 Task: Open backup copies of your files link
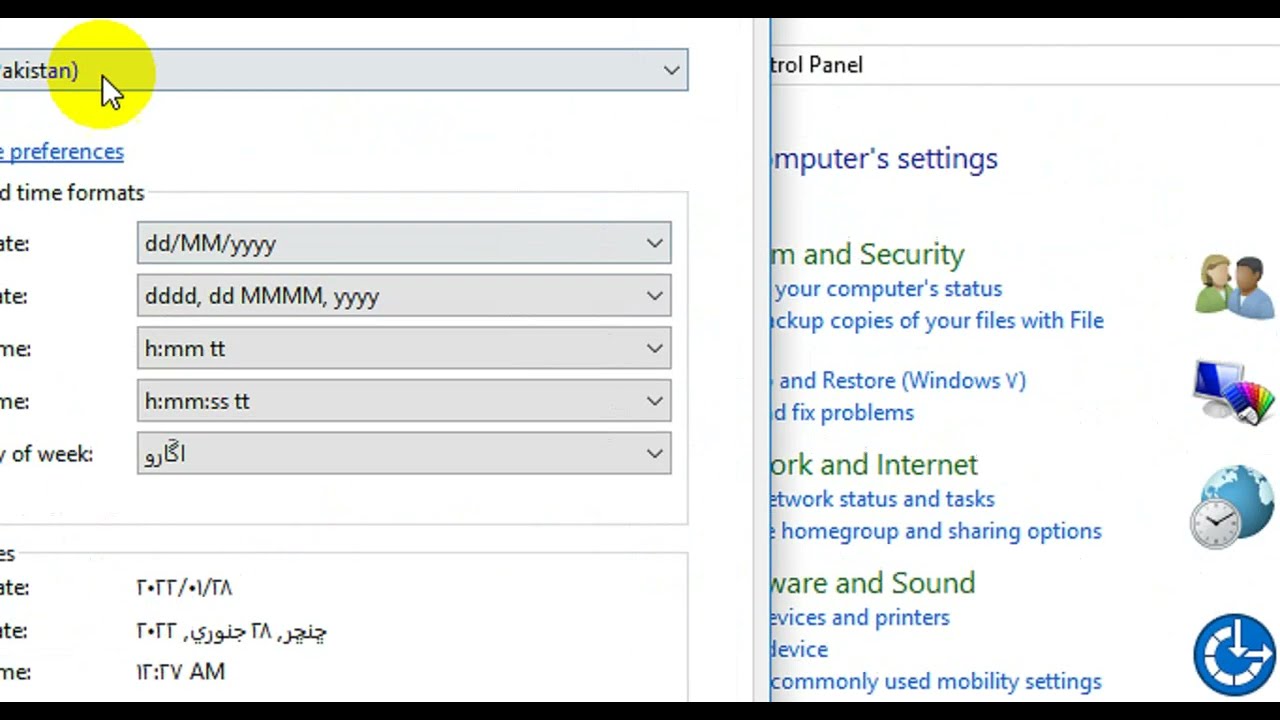[x=937, y=321]
